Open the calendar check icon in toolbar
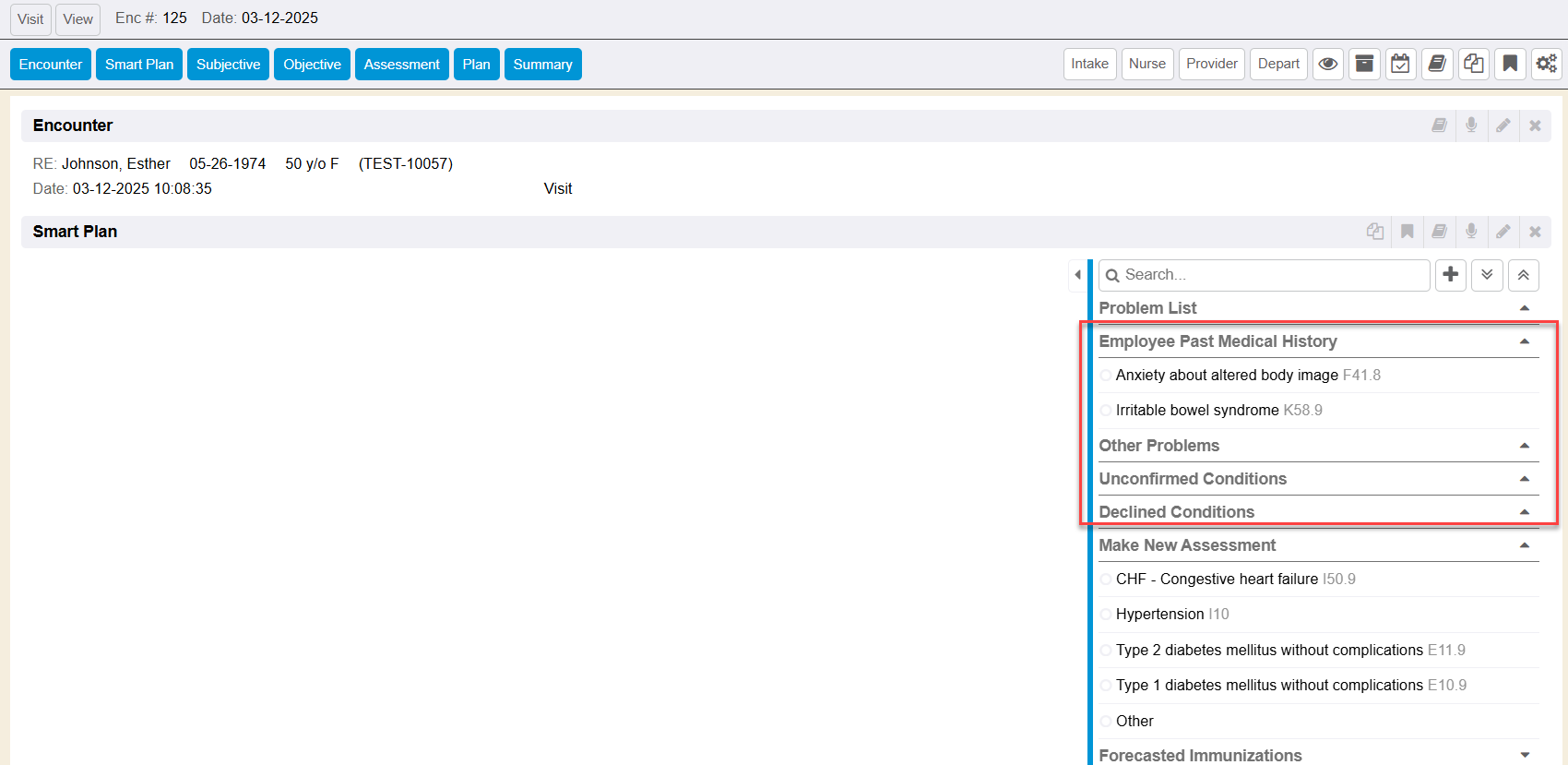Screen dimensions: 1568x765 [1400, 65]
